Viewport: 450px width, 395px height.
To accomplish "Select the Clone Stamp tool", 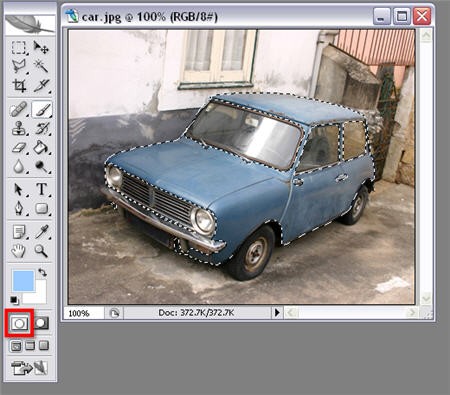I will [x=19, y=128].
